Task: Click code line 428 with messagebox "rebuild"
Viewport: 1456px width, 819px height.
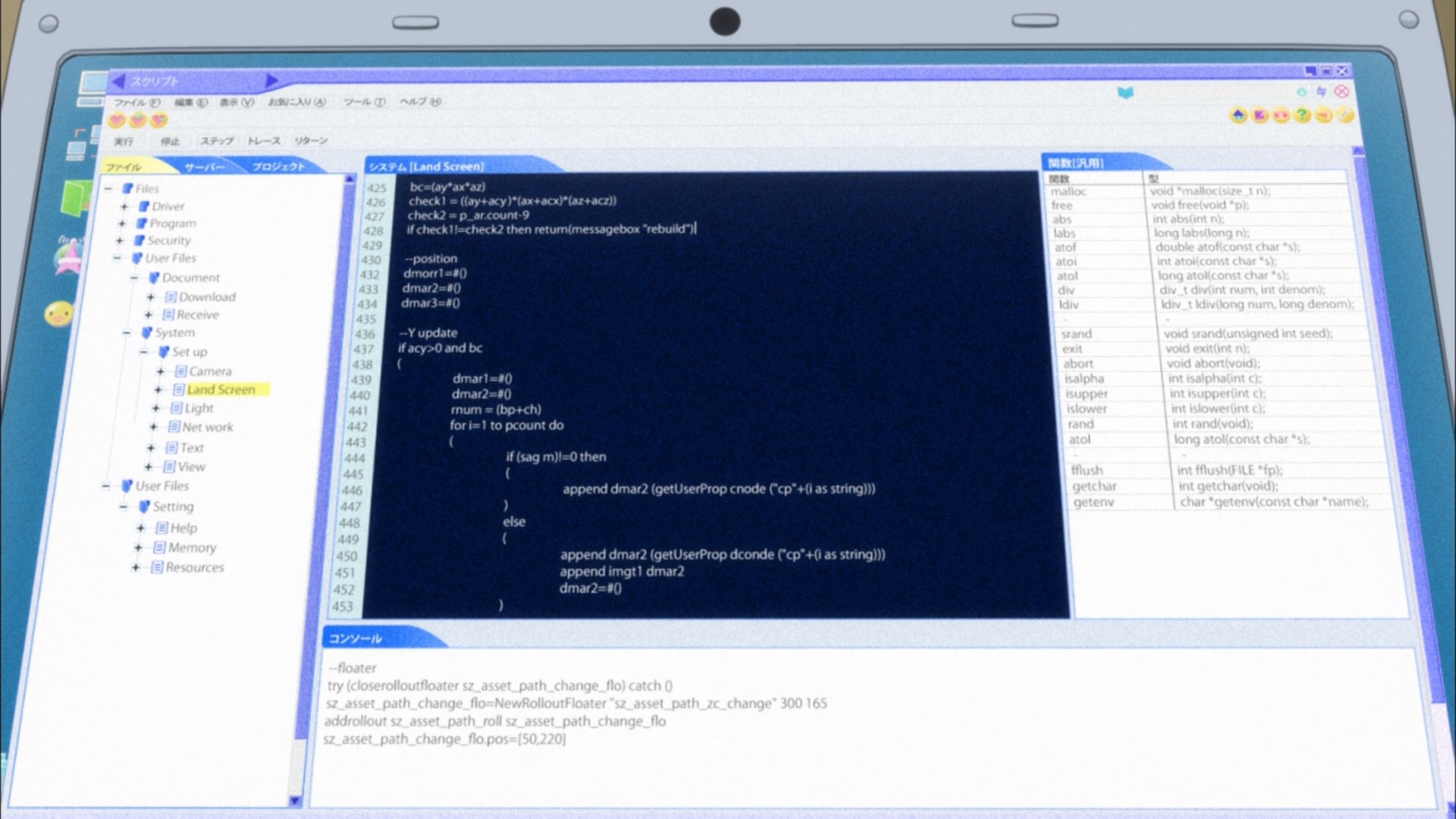Action: [551, 229]
